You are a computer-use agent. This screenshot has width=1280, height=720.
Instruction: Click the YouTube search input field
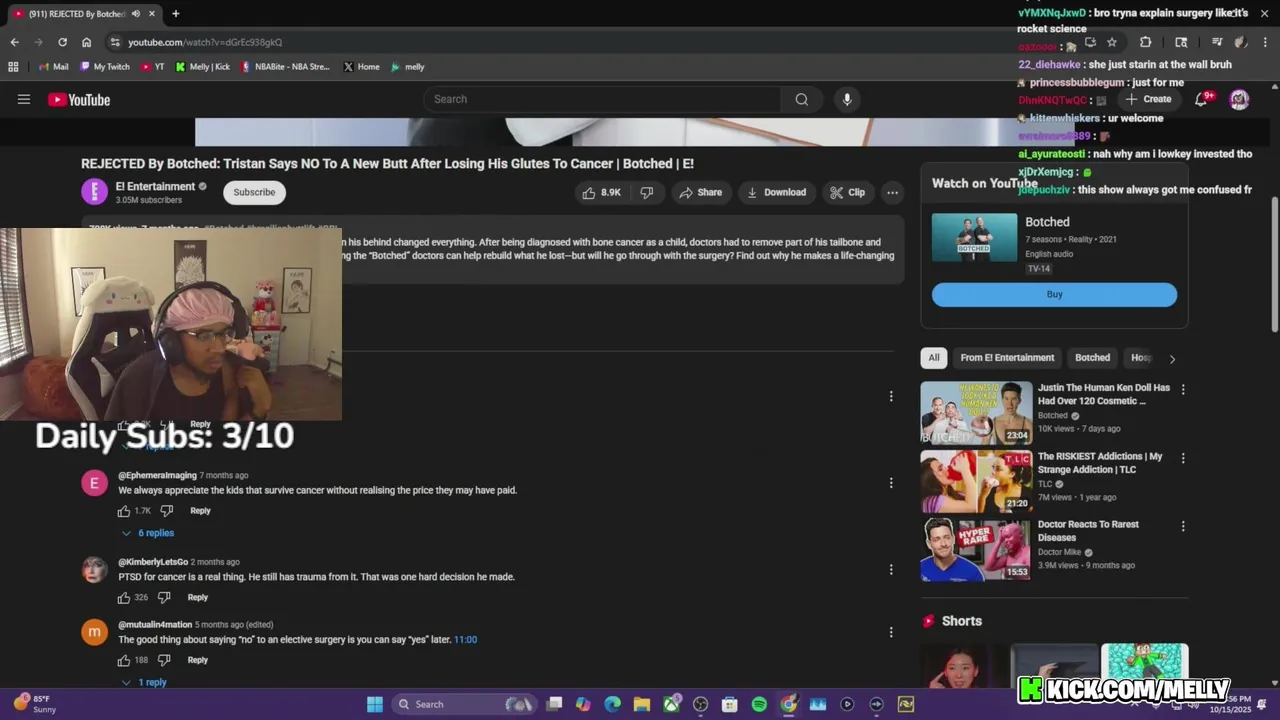click(603, 99)
